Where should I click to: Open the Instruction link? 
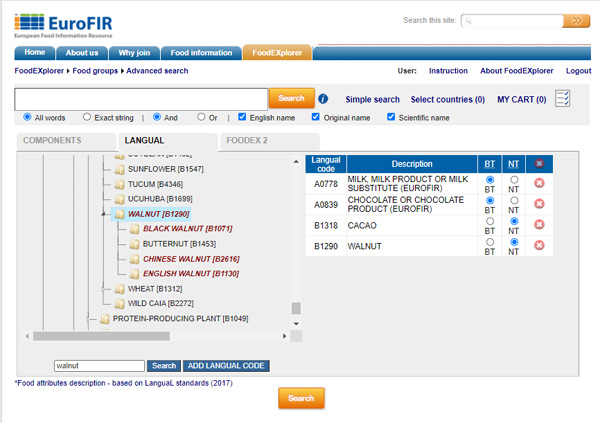tap(448, 71)
